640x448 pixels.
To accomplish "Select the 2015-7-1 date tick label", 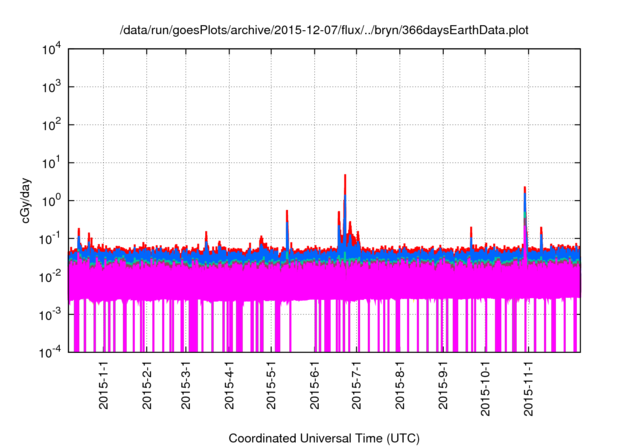I will click(356, 385).
